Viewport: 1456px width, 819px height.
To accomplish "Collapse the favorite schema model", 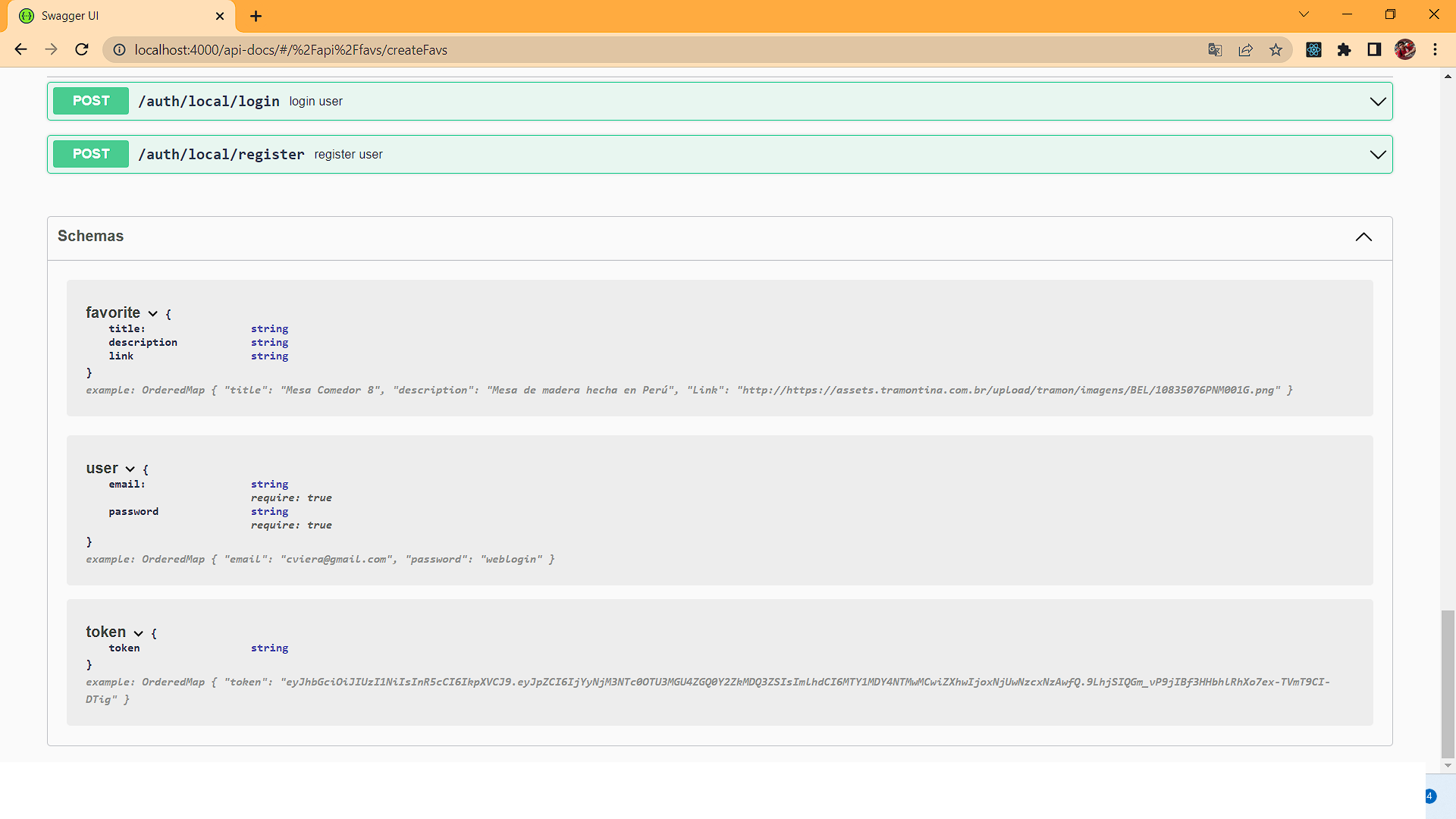I will pos(152,314).
